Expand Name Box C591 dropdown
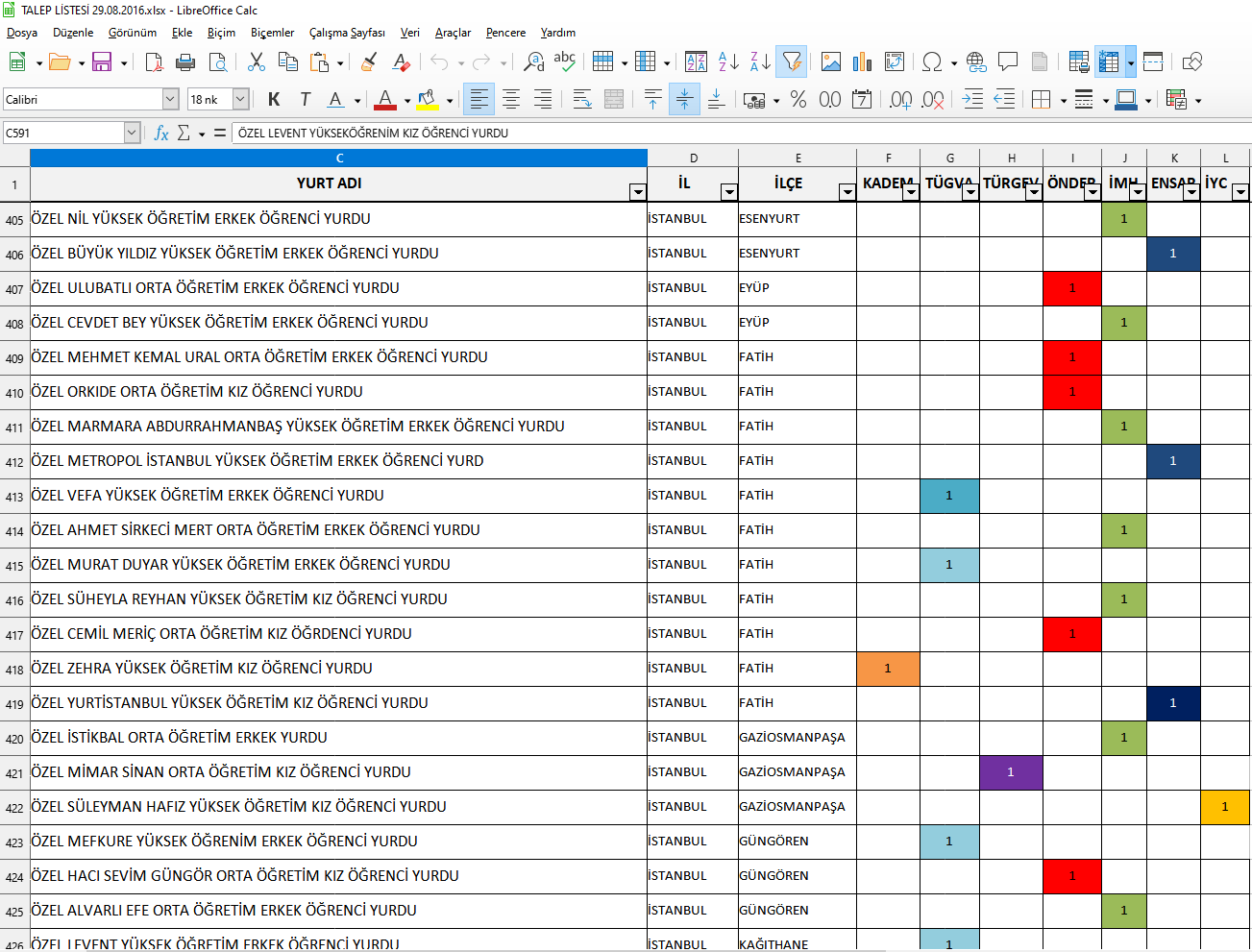The image size is (1252, 952). pos(133,133)
